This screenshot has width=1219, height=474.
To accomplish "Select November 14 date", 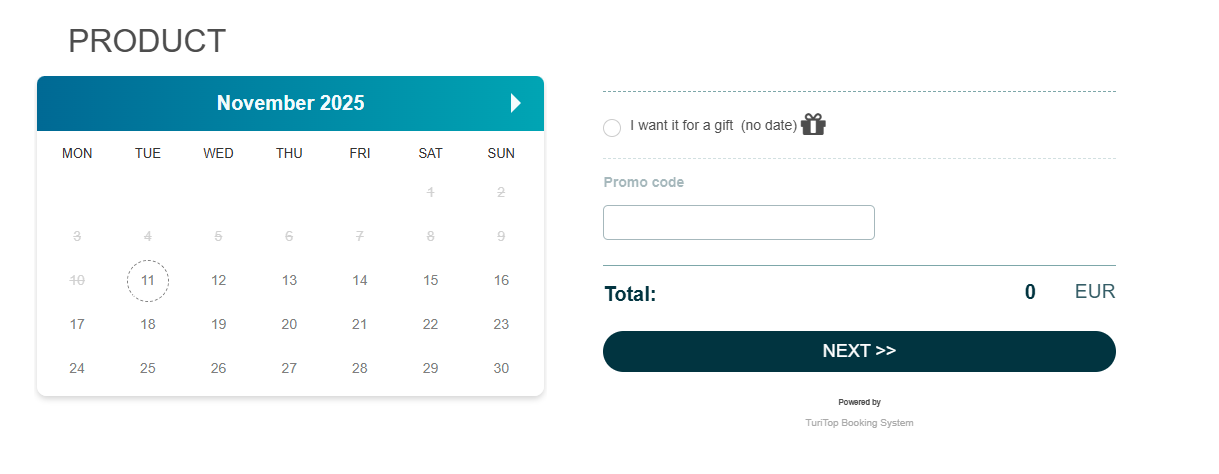I will tap(360, 280).
